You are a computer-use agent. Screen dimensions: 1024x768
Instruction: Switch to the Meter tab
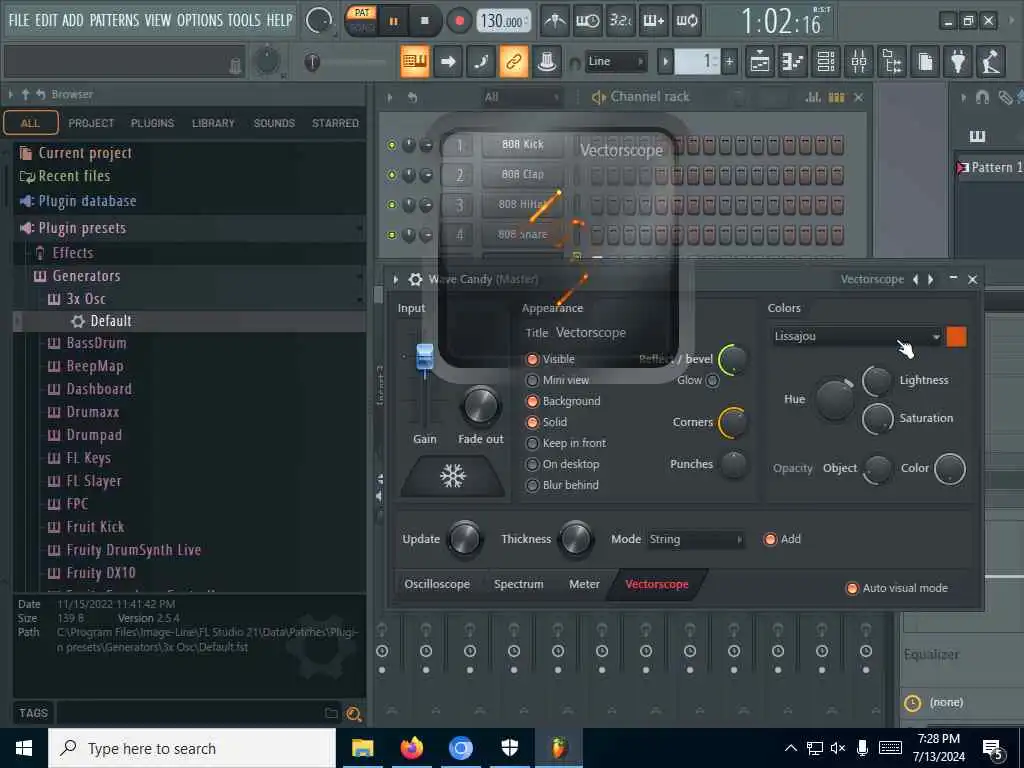(x=584, y=584)
